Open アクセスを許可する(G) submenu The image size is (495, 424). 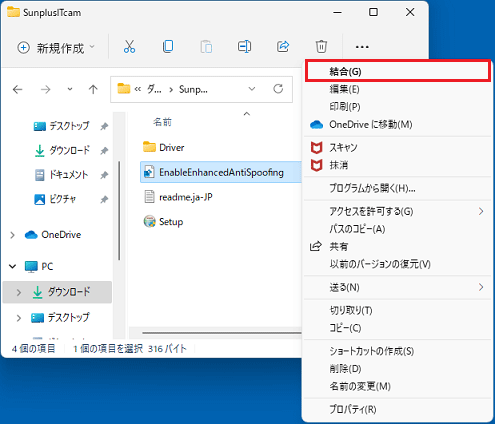[398, 211]
